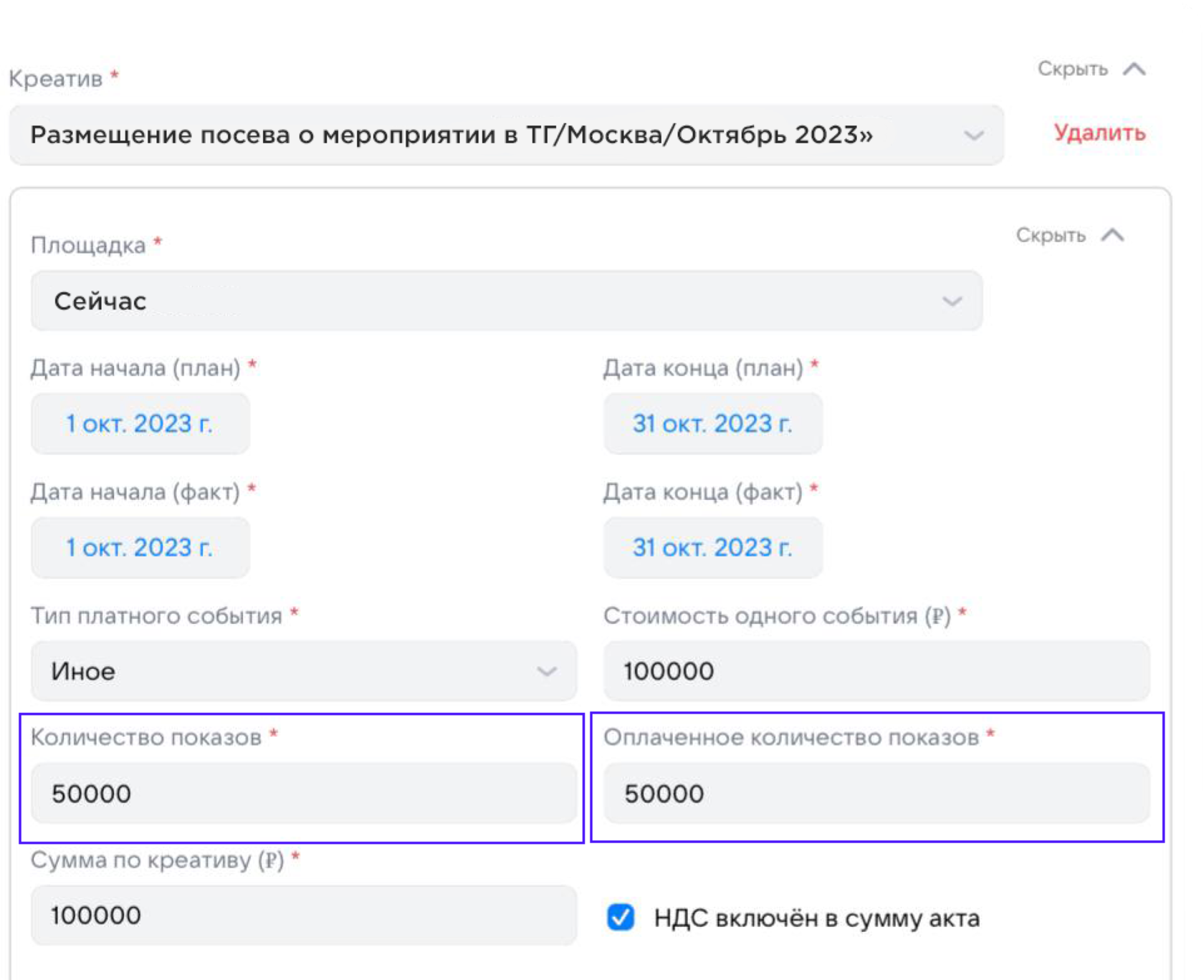1204x980 pixels.
Task: Click chevron arrow in Креатив dropdown
Action: click(x=973, y=135)
